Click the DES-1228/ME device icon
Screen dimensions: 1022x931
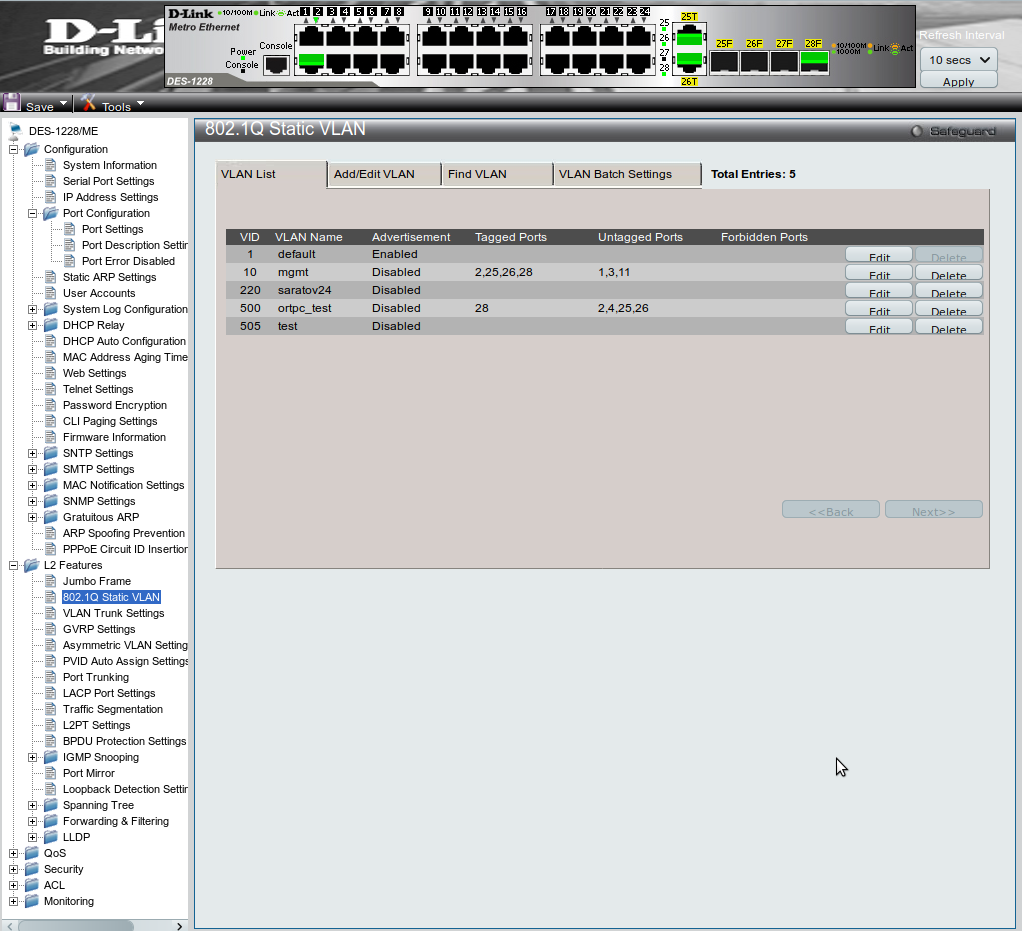(14, 130)
